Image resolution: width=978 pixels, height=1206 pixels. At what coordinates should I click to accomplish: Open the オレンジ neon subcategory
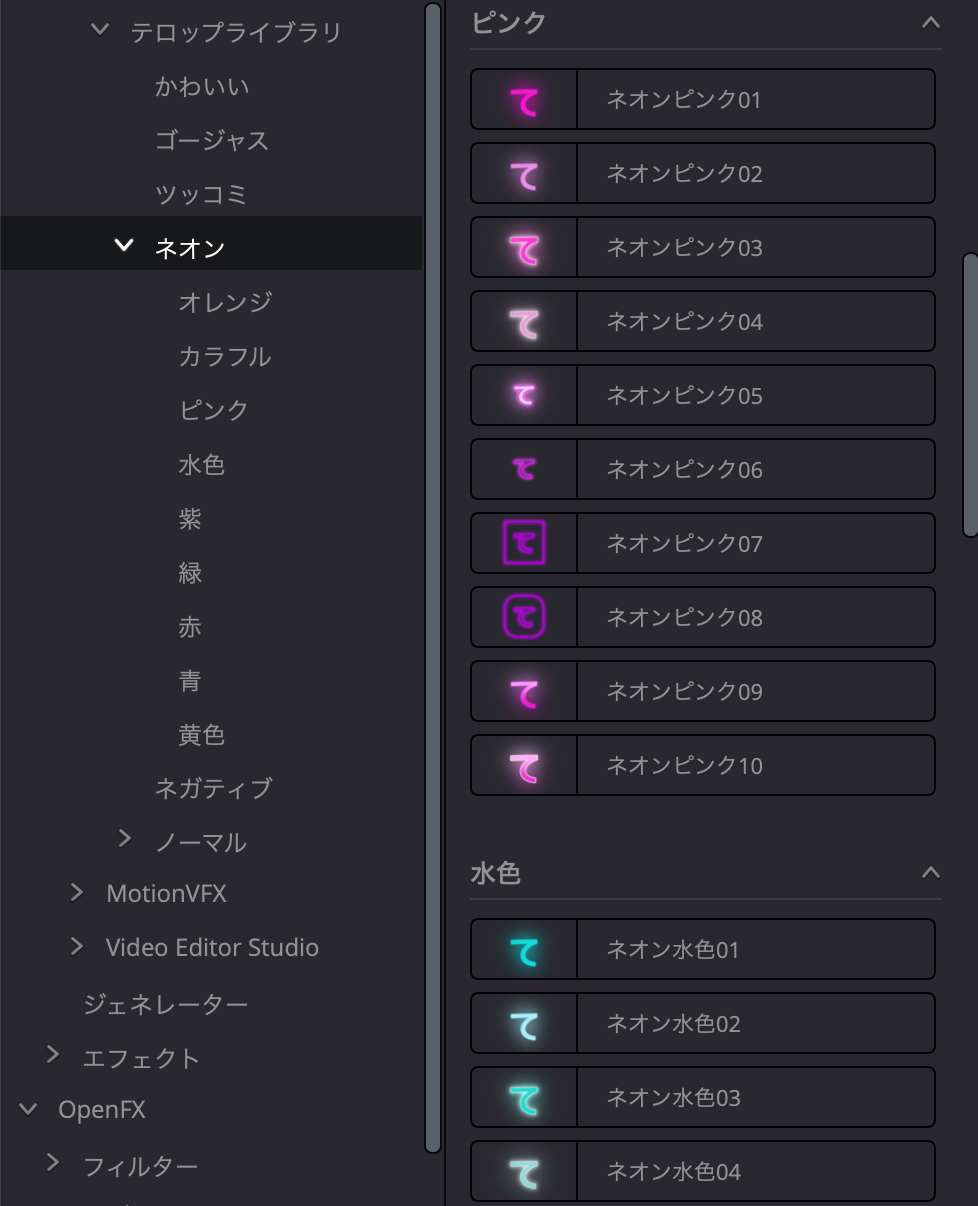tap(225, 302)
